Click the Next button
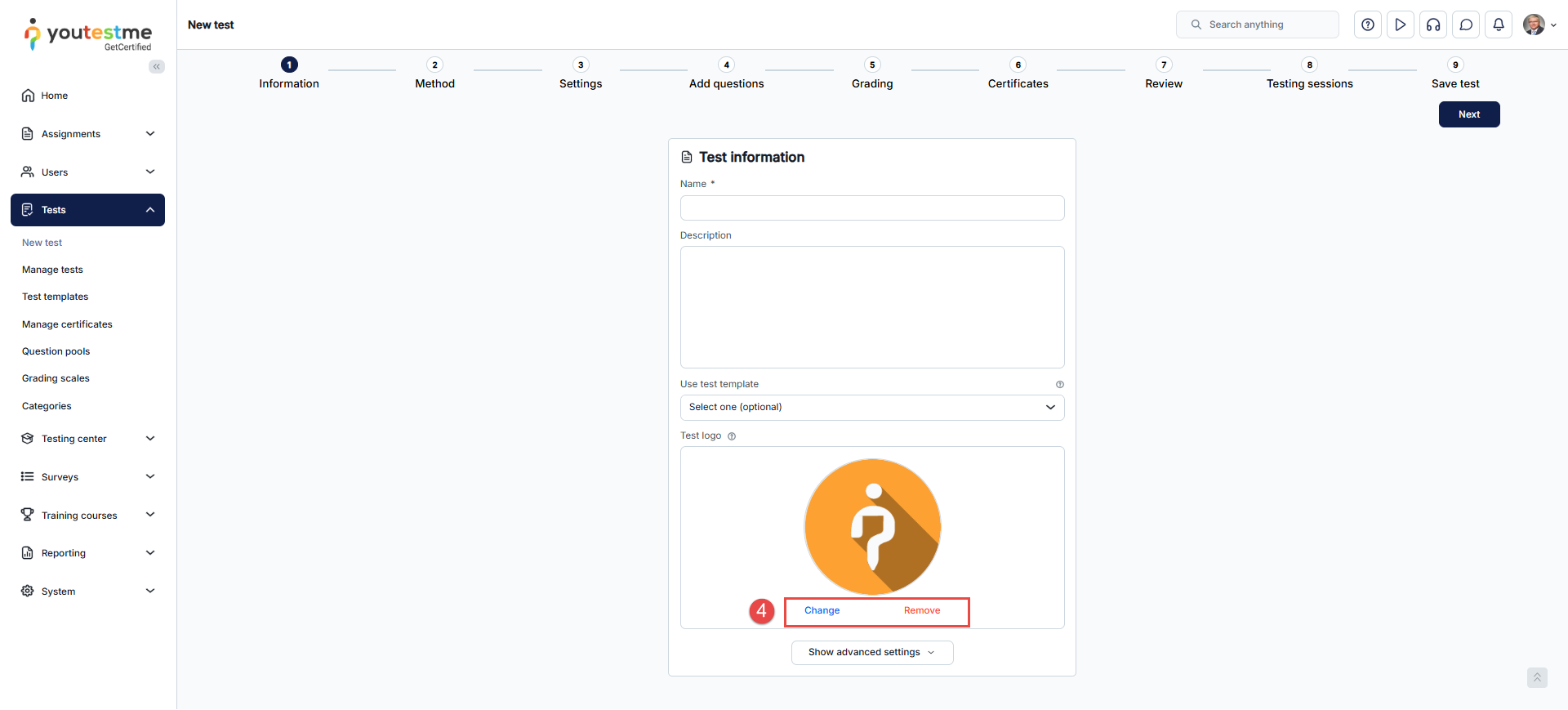This screenshot has height=710, width=1568. point(1468,114)
